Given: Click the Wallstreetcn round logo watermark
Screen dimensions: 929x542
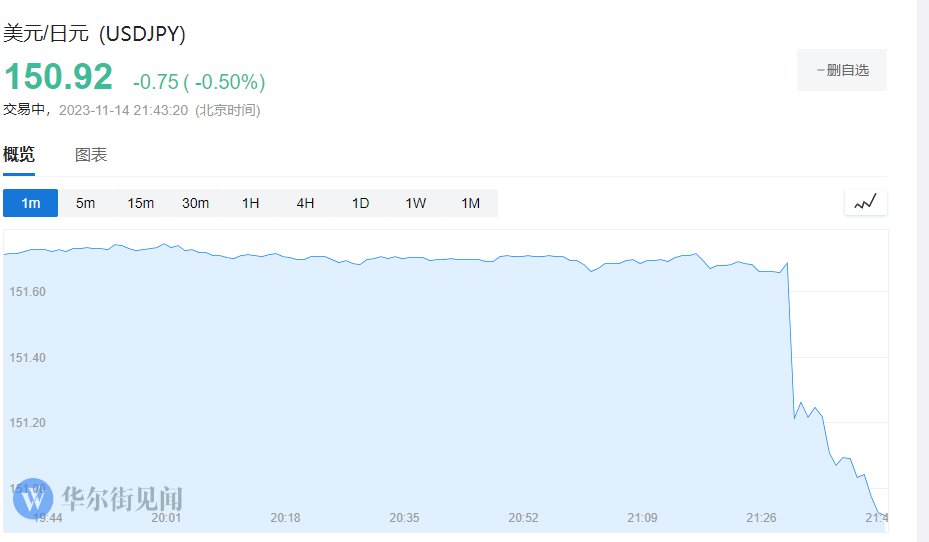Looking at the screenshot, I should pyautogui.click(x=34, y=497).
